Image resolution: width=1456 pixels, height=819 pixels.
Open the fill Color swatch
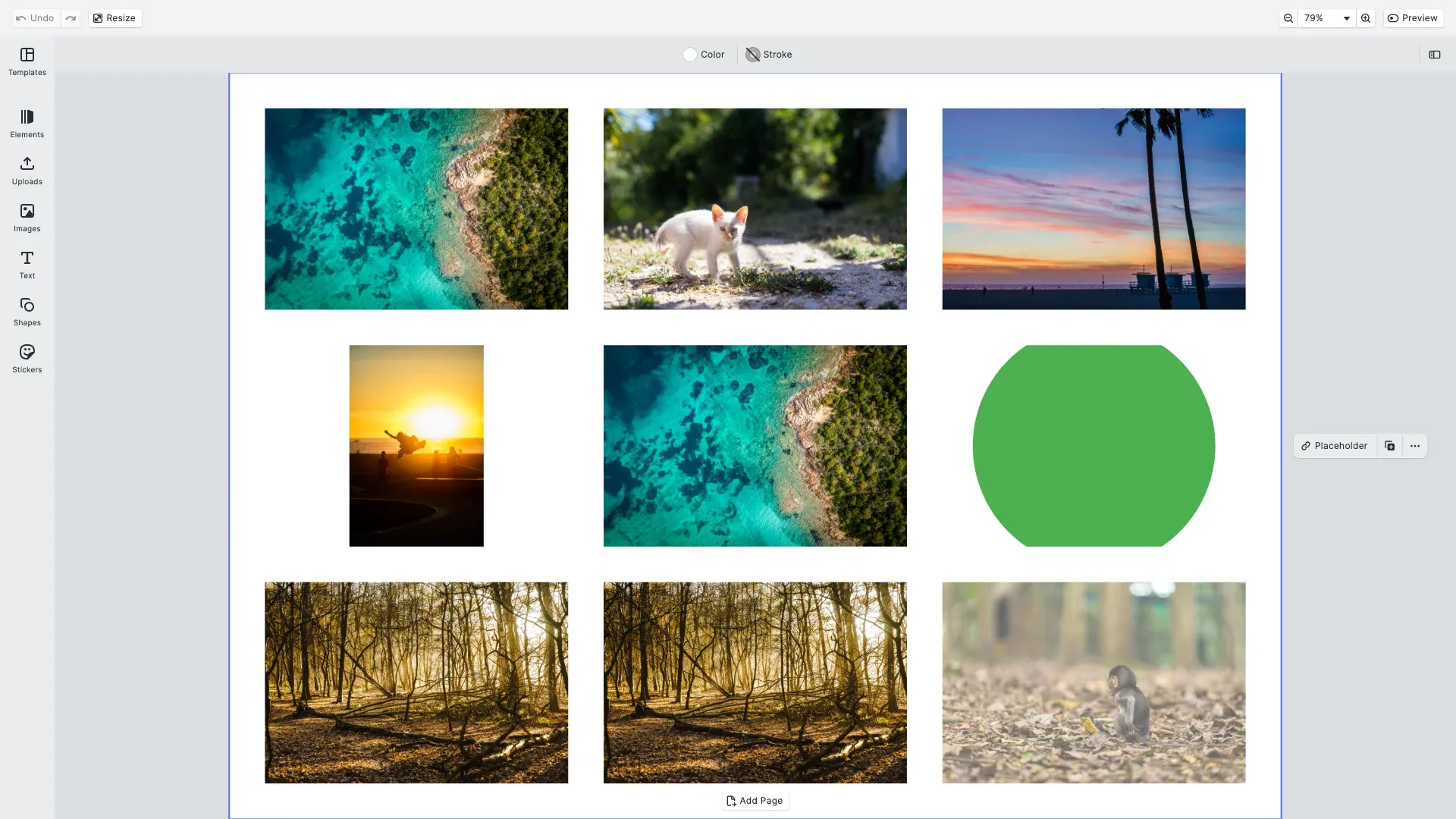(x=703, y=55)
